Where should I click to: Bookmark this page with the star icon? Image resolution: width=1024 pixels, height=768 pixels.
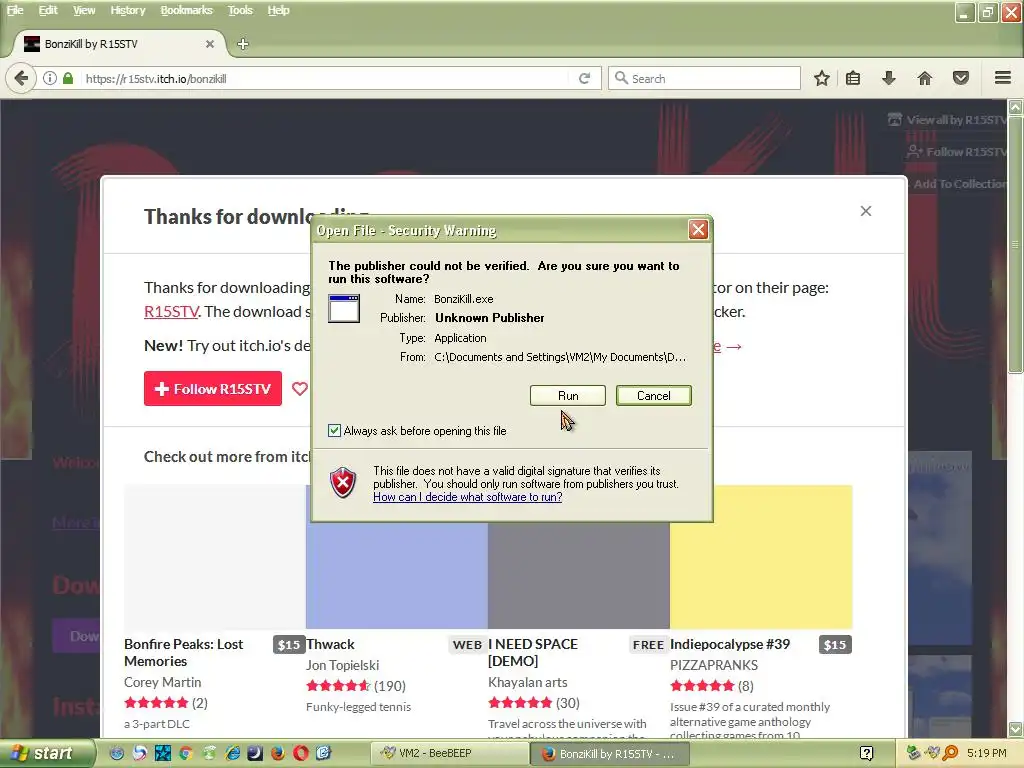tap(822, 78)
